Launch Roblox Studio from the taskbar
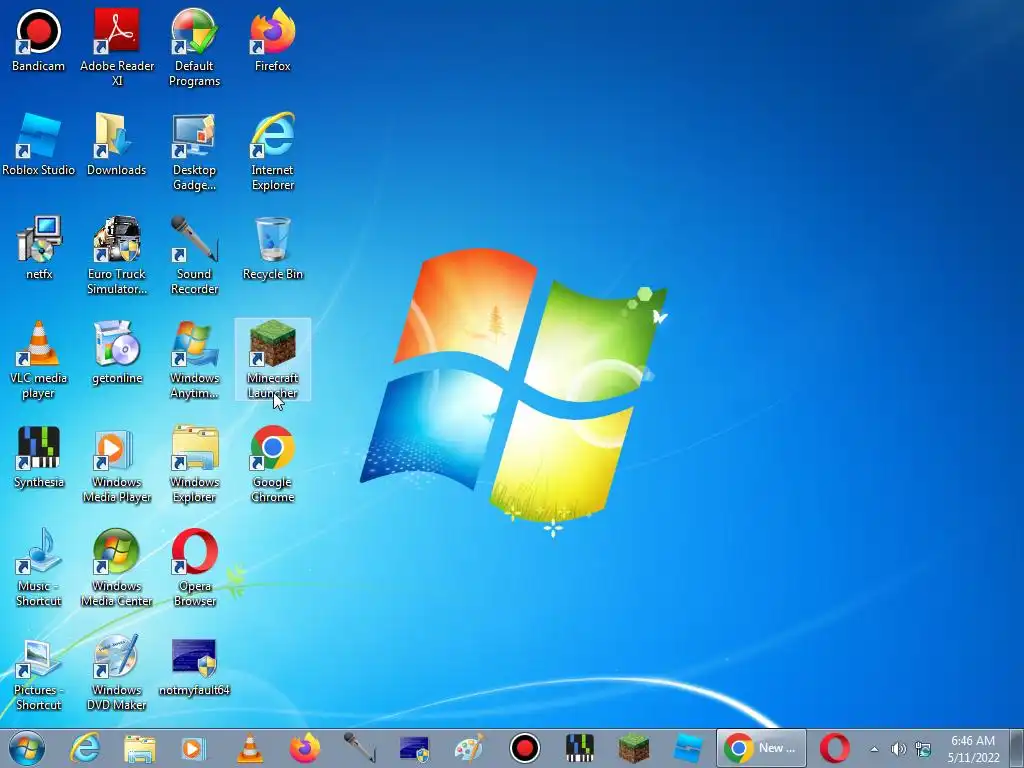 (x=688, y=748)
